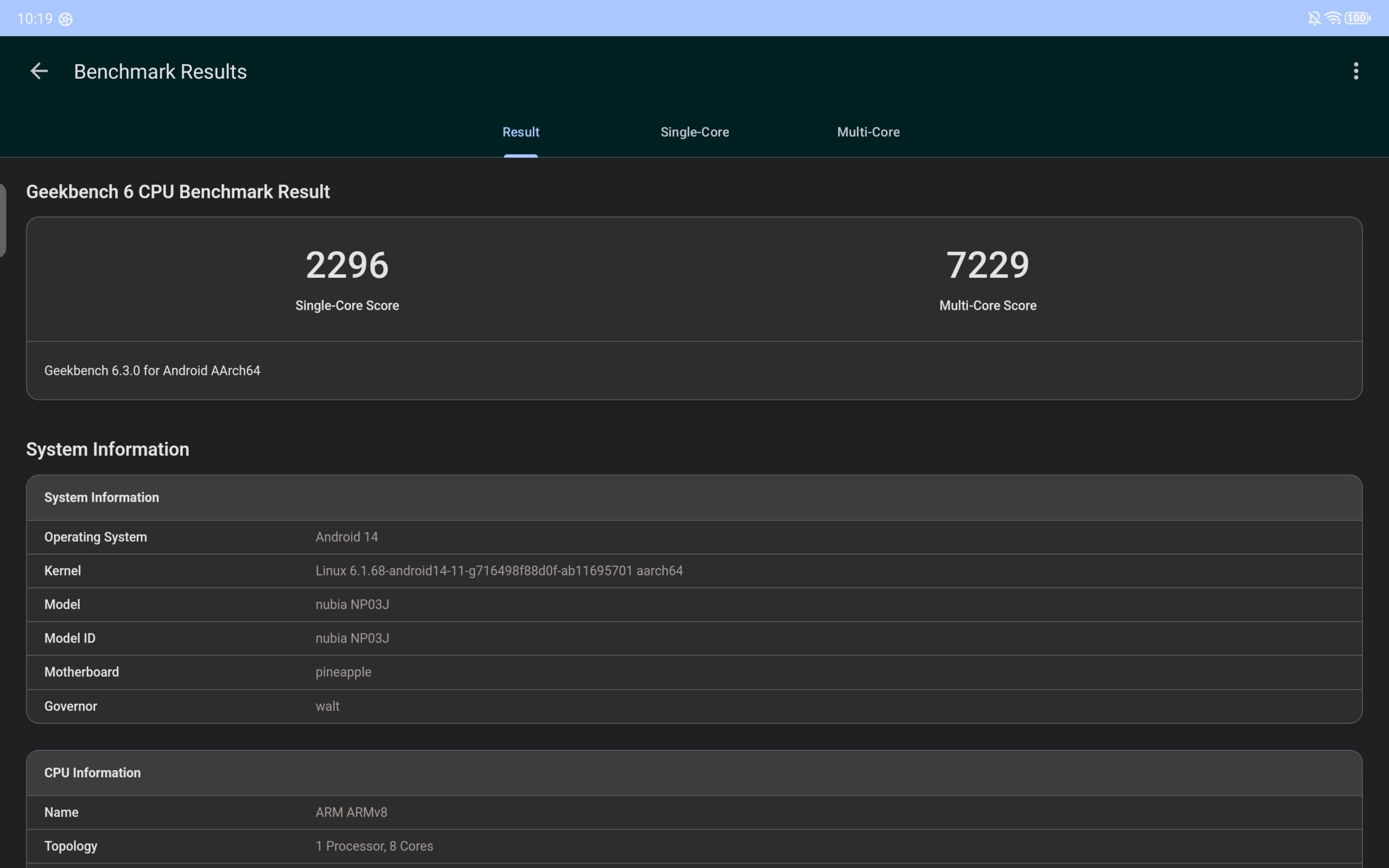Tap 1 Processor, 8 Cores value
This screenshot has height=868, width=1389.
(x=374, y=846)
